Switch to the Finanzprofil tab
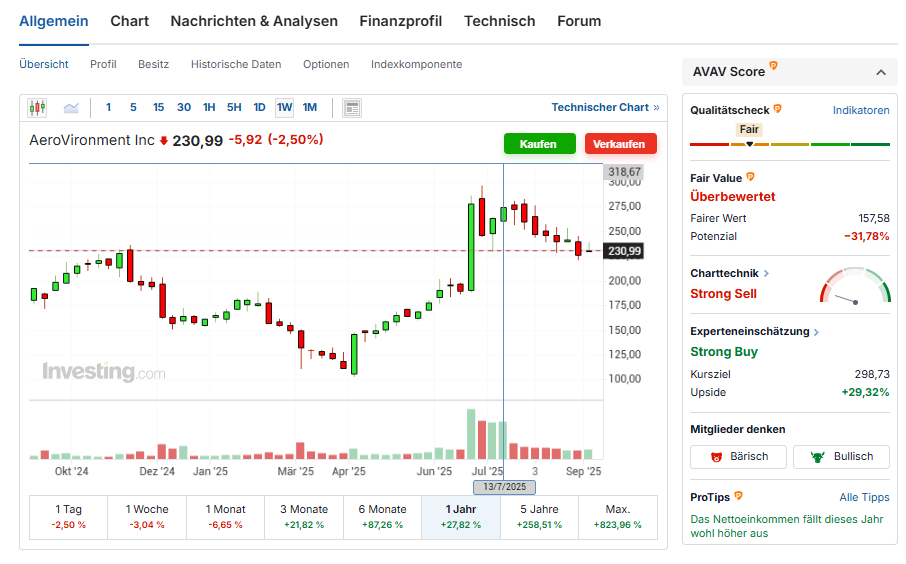This screenshot has width=906, height=564. pos(400,21)
